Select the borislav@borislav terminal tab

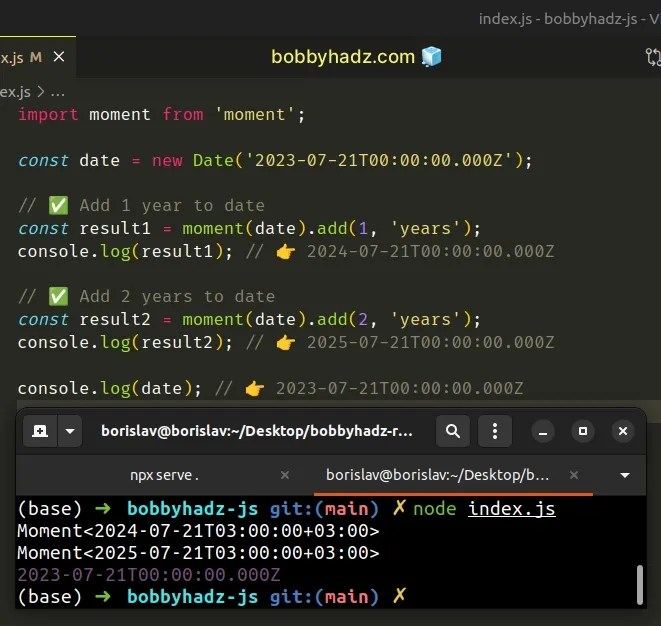(437, 475)
